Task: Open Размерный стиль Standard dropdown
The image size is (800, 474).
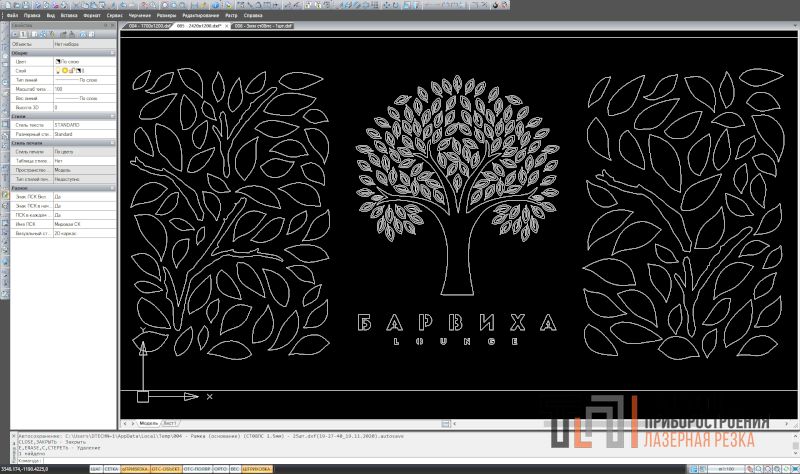Action: [x=85, y=134]
